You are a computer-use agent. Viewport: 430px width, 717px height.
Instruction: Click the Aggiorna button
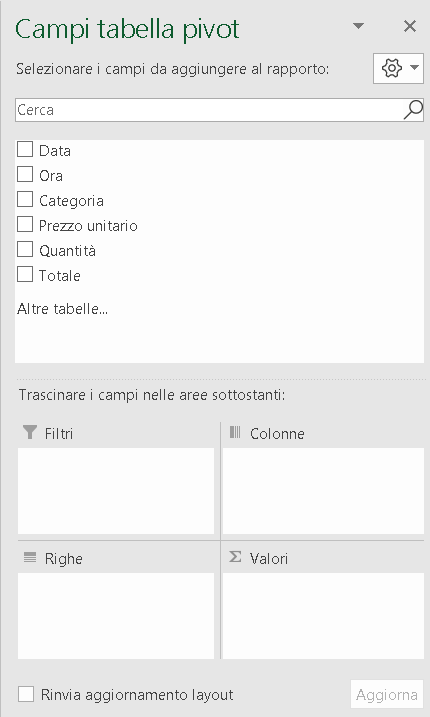tap(387, 695)
